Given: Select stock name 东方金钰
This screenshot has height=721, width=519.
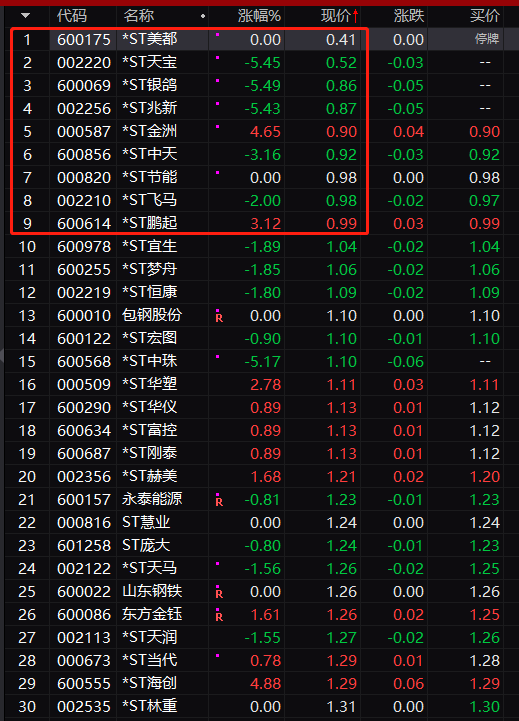Looking at the screenshot, I should pyautogui.click(x=152, y=614).
